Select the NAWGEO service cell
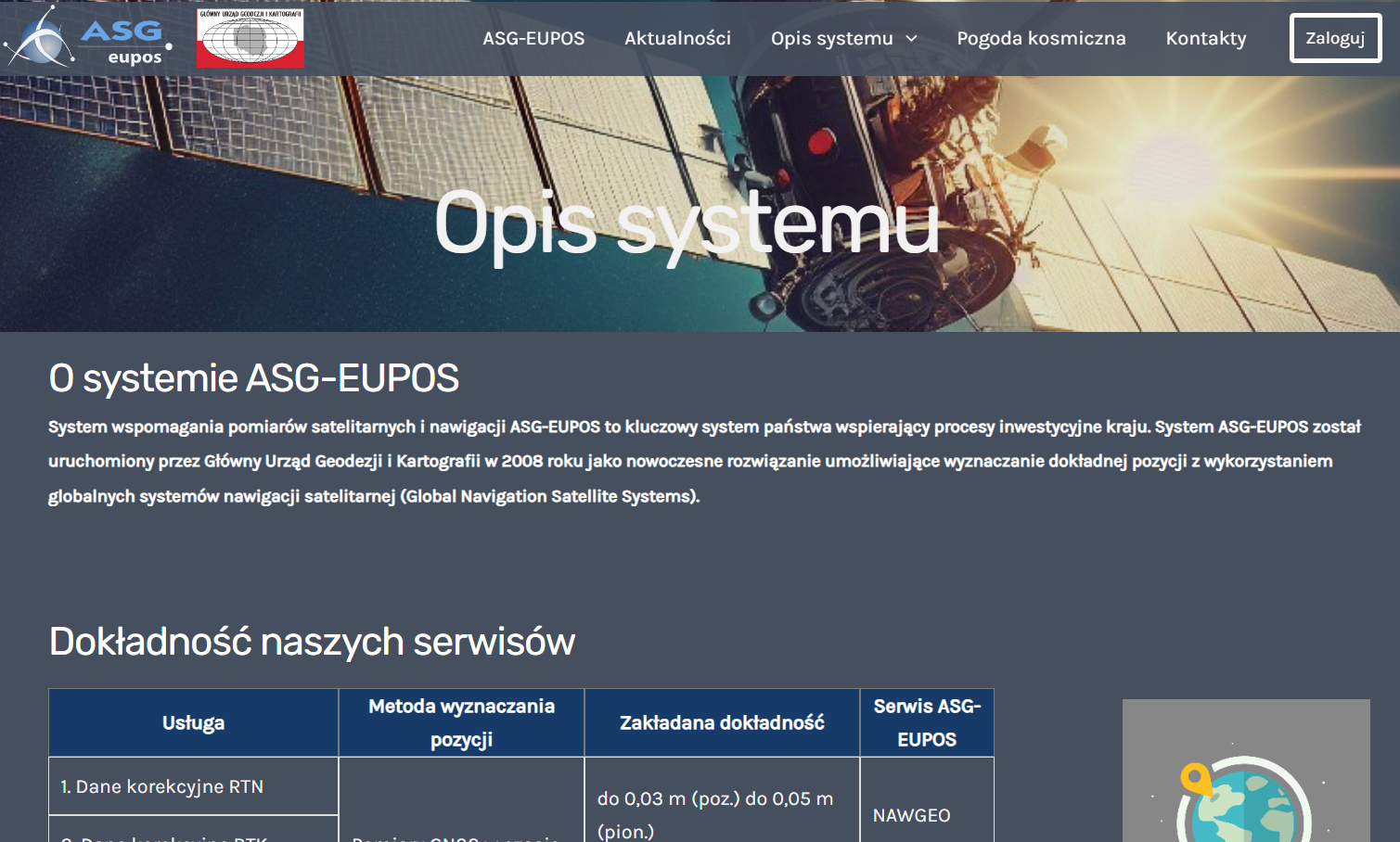Image resolution: width=1400 pixels, height=842 pixels. coord(912,816)
